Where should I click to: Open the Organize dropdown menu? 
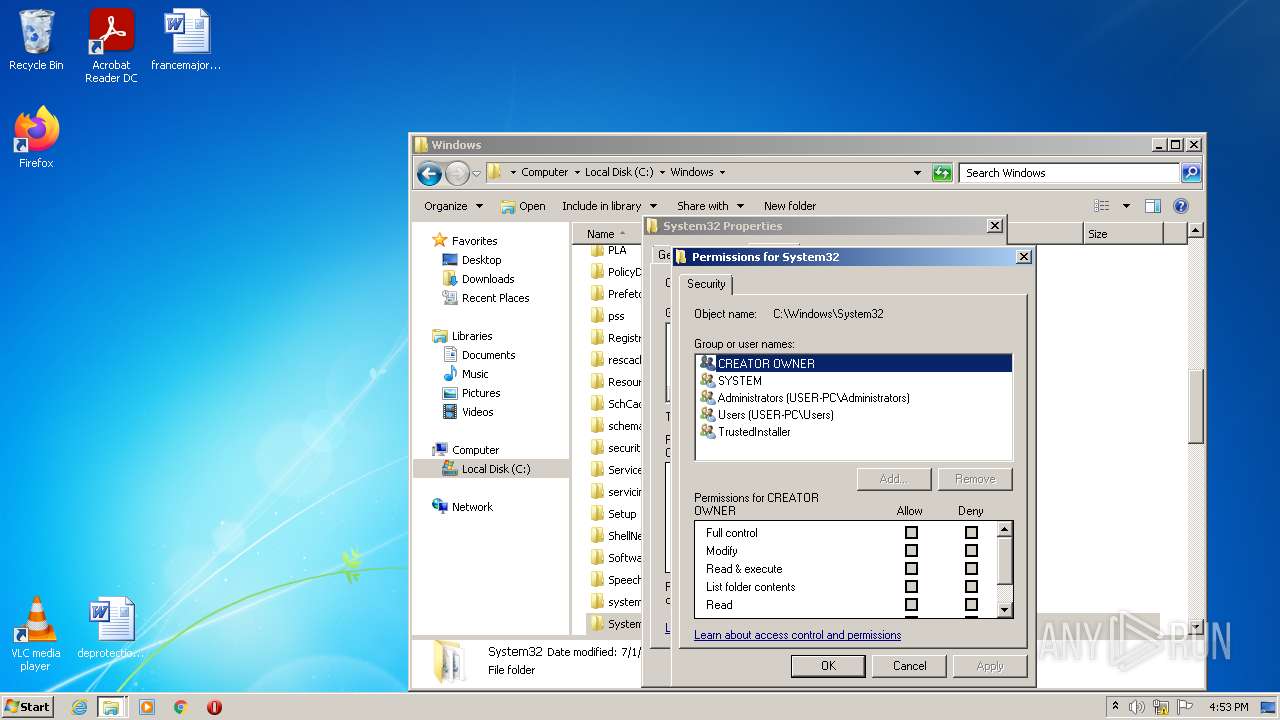click(x=453, y=206)
